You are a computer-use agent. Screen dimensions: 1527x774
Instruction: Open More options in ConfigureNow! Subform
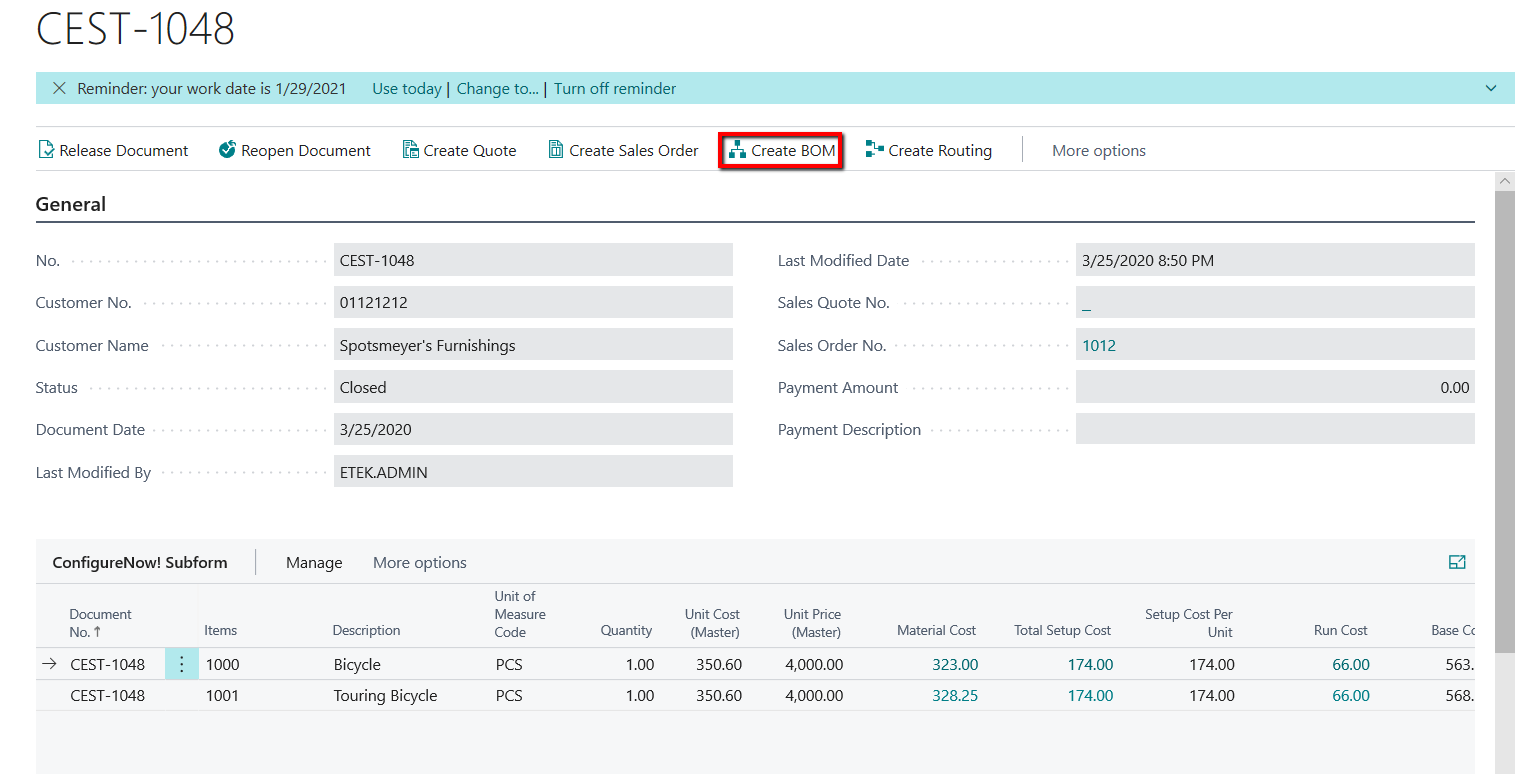pos(419,562)
